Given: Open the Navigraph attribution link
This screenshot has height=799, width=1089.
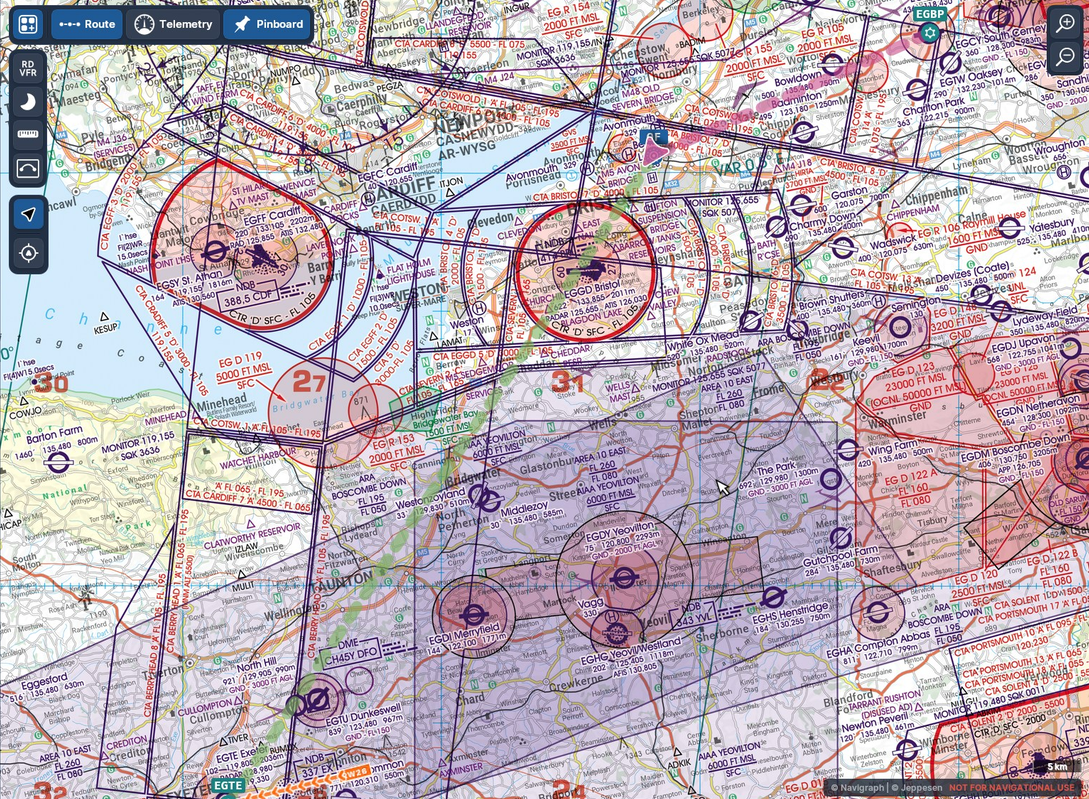Looking at the screenshot, I should tap(856, 788).
